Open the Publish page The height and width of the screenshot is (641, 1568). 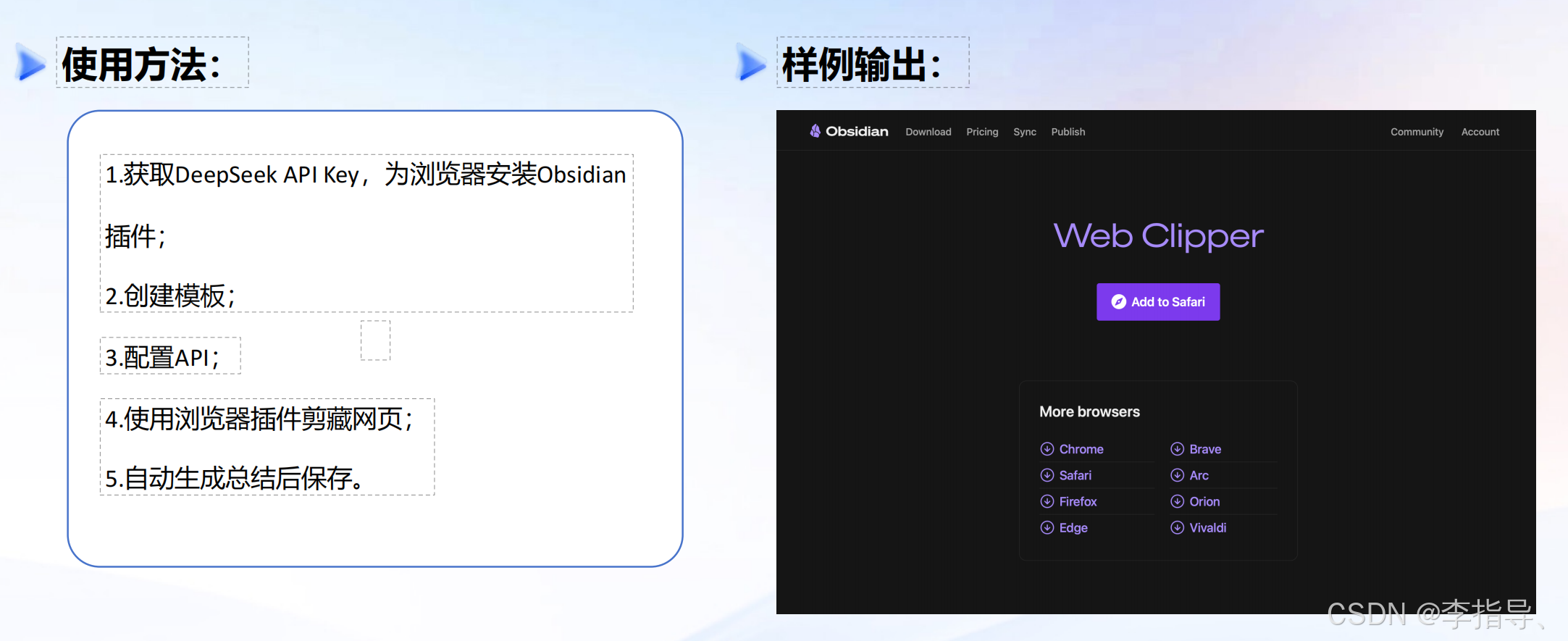(x=1068, y=132)
